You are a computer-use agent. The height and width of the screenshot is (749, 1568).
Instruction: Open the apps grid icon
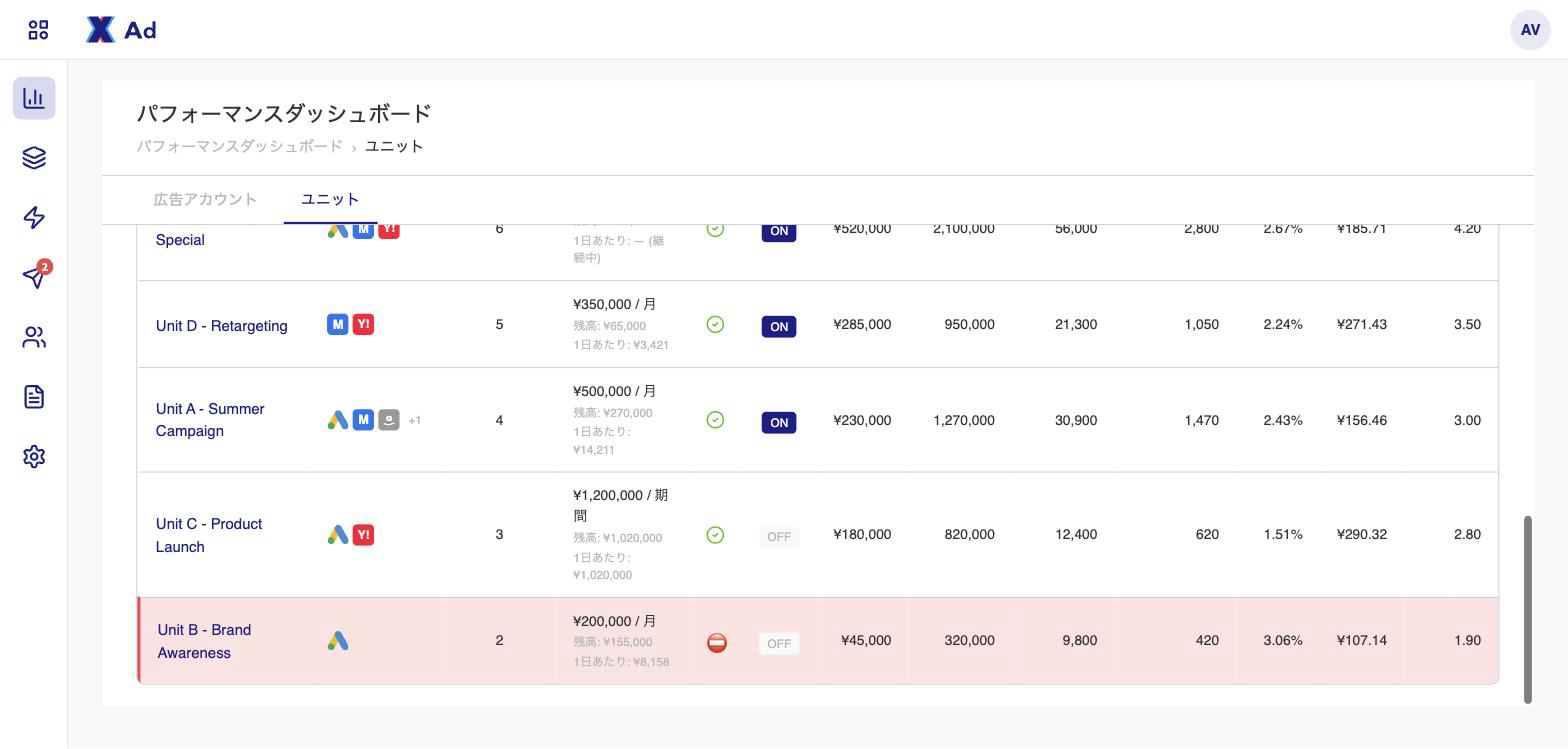(x=38, y=30)
